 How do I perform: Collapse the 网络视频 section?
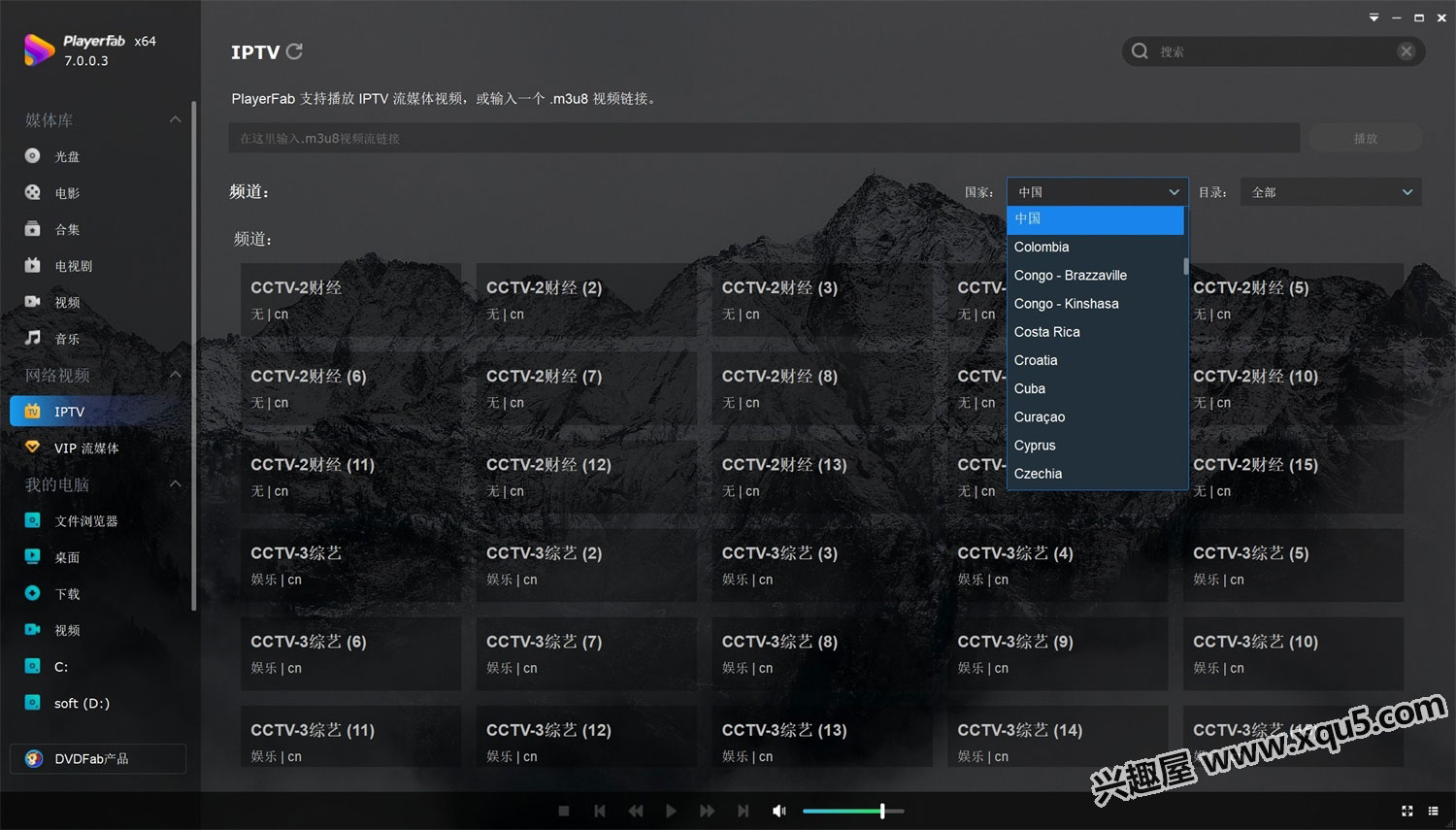coord(175,375)
